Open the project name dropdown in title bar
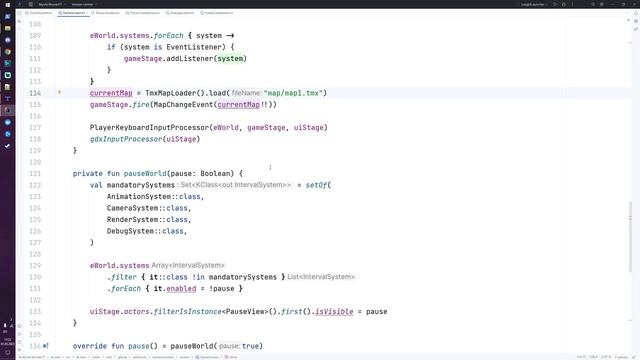This screenshot has height=360, width=640. pos(51,4)
